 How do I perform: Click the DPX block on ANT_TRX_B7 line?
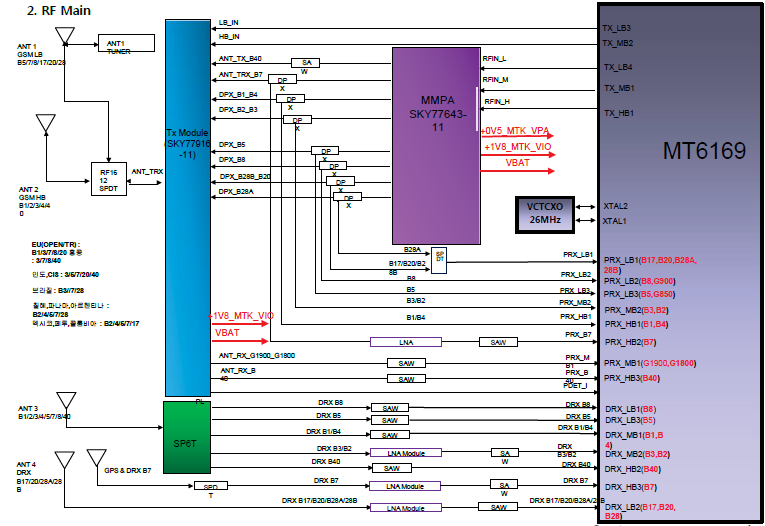(x=282, y=80)
